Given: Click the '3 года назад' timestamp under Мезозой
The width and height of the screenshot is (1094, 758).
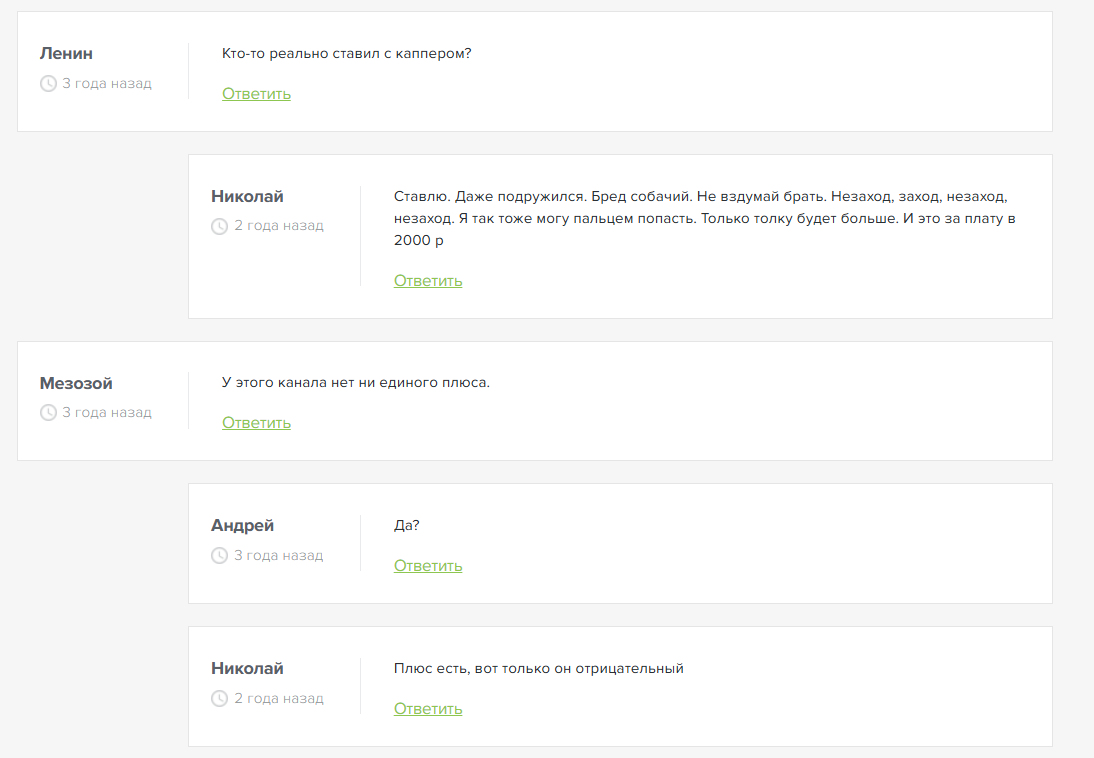Looking at the screenshot, I should click(107, 413).
